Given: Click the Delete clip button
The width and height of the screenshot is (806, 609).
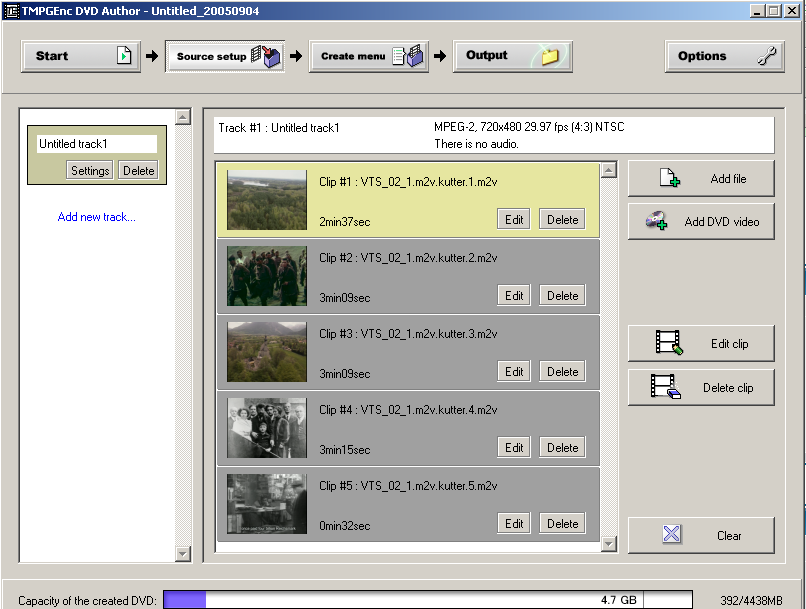Looking at the screenshot, I should point(701,387).
